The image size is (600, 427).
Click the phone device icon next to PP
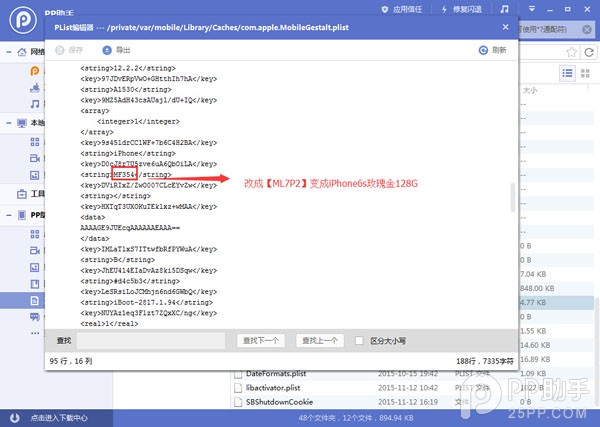[22, 215]
